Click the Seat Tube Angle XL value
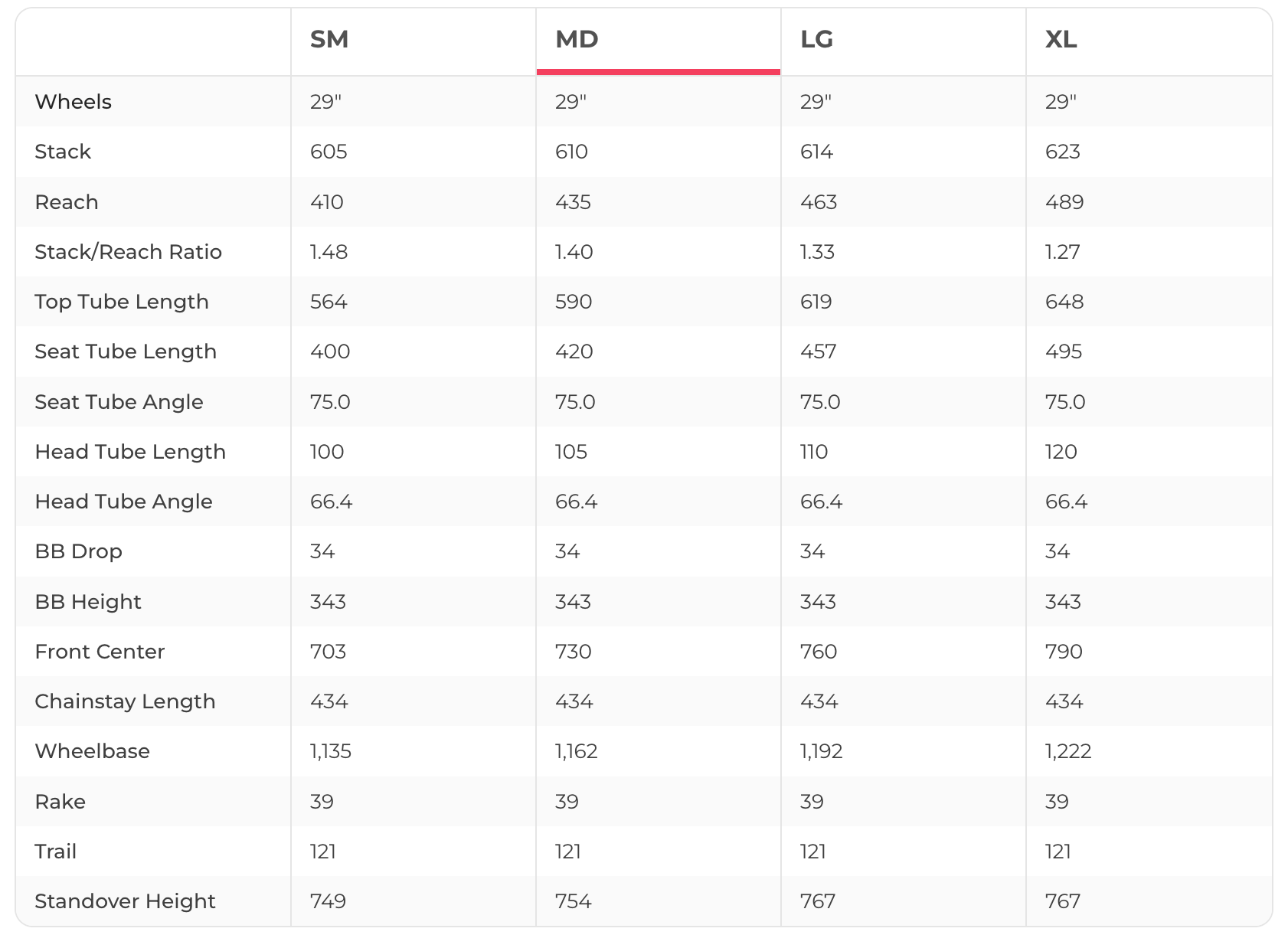1288x948 pixels. point(1065,402)
